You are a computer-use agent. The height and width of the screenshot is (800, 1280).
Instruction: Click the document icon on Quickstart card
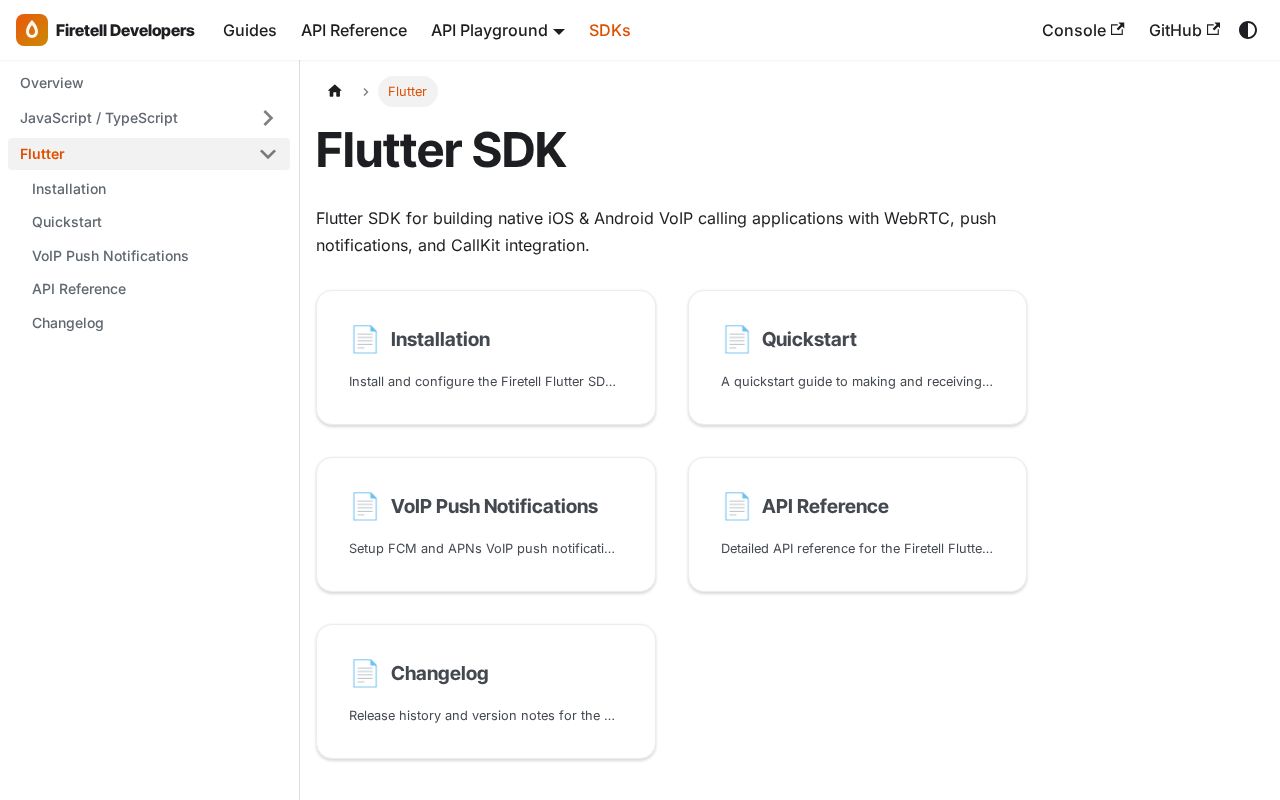point(737,339)
